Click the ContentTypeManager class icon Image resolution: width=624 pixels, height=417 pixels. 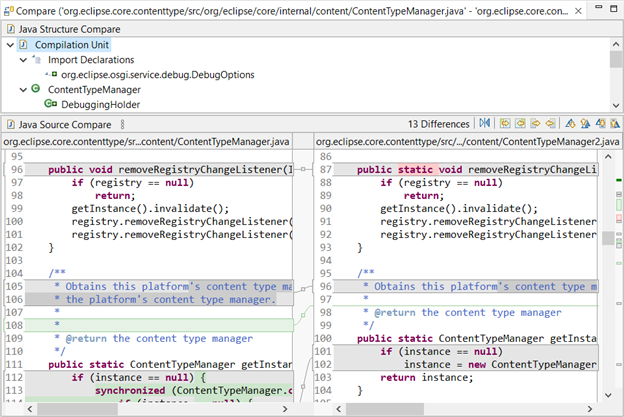(36, 89)
